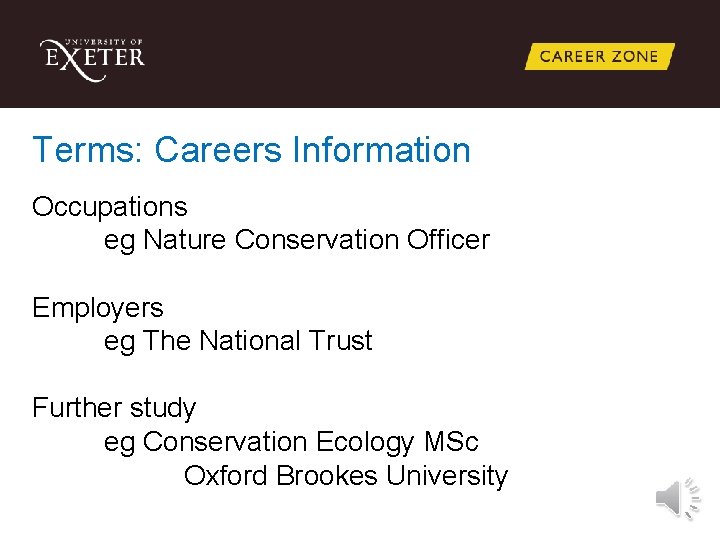The height and width of the screenshot is (540, 720).
Task: Click the audio speaker icon
Action: coord(677,498)
